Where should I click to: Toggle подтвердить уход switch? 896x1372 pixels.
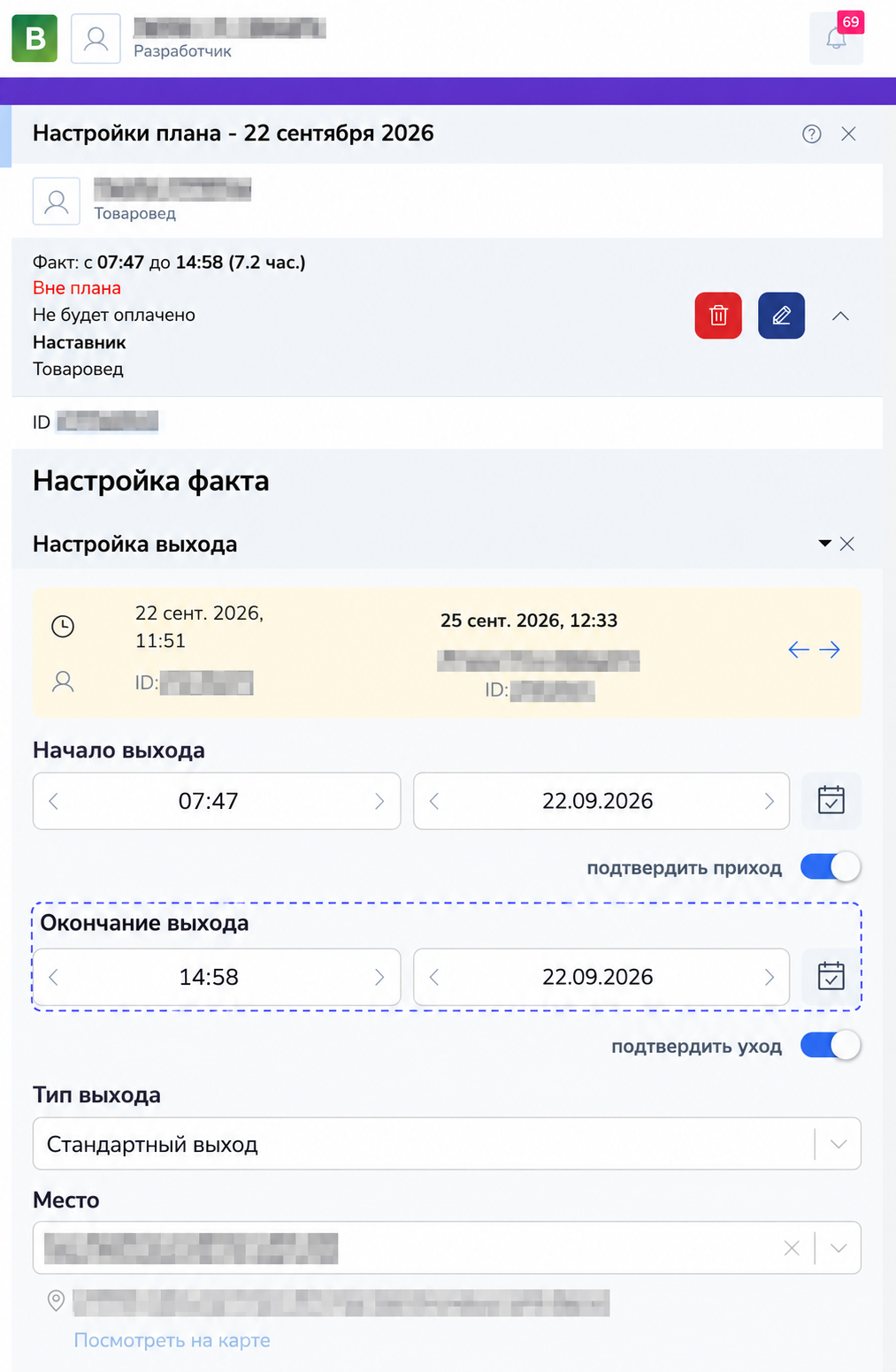click(831, 1045)
